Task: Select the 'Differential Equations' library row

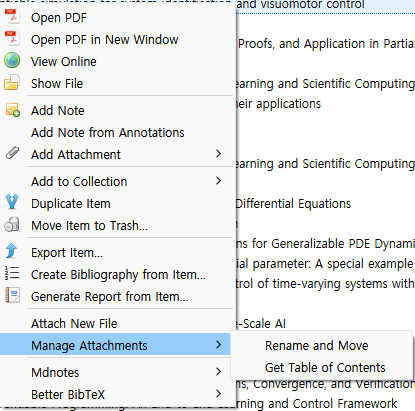Action: tap(326, 204)
